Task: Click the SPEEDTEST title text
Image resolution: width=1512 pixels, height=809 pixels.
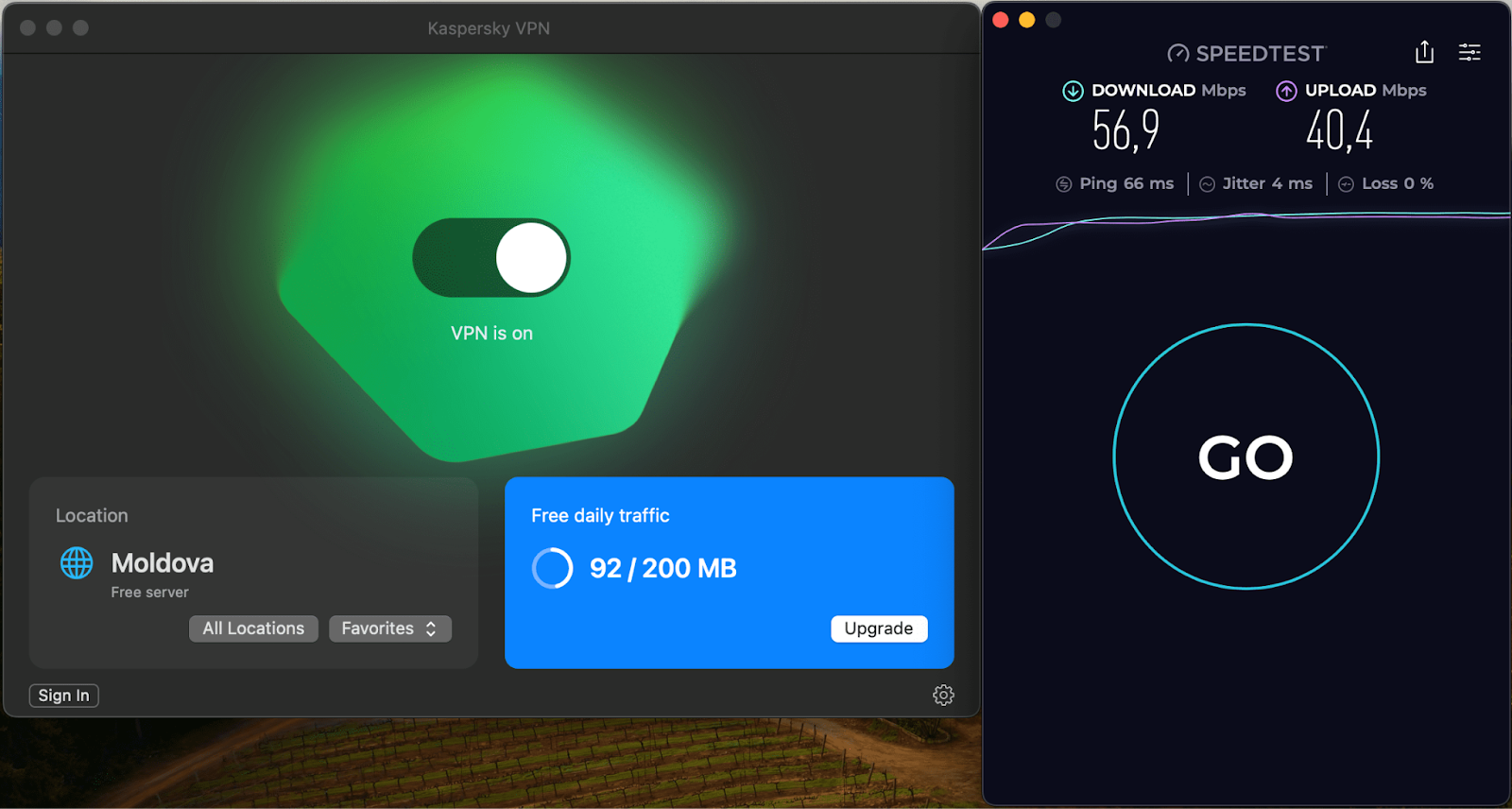Action: 1261,54
